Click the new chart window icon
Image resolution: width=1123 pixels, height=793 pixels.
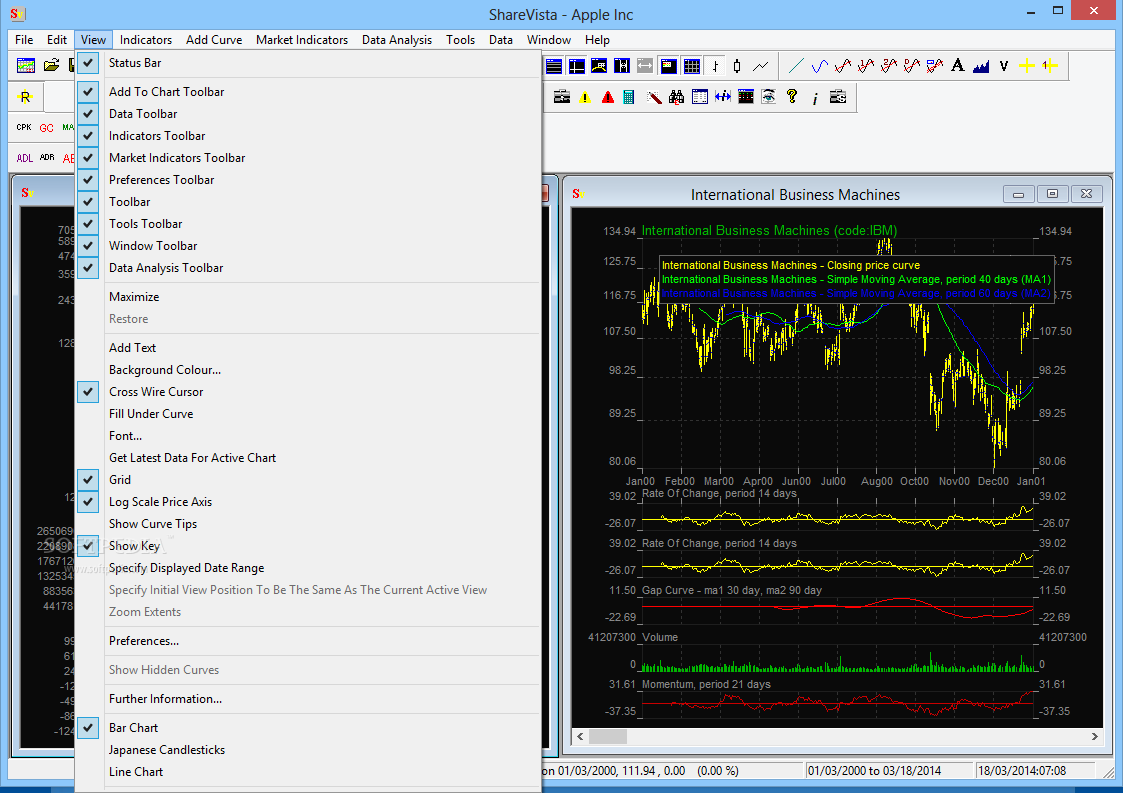point(26,66)
